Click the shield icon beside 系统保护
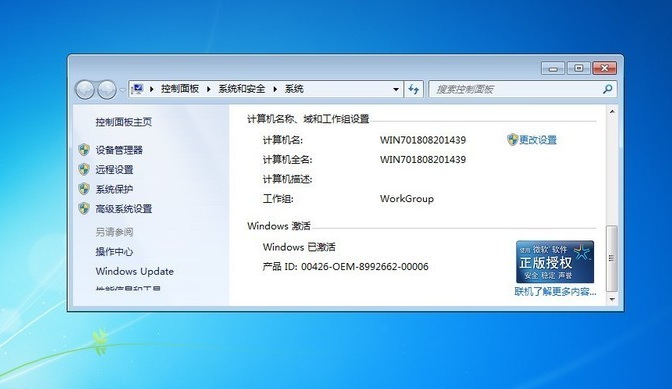The width and height of the screenshot is (672, 389). point(84,189)
